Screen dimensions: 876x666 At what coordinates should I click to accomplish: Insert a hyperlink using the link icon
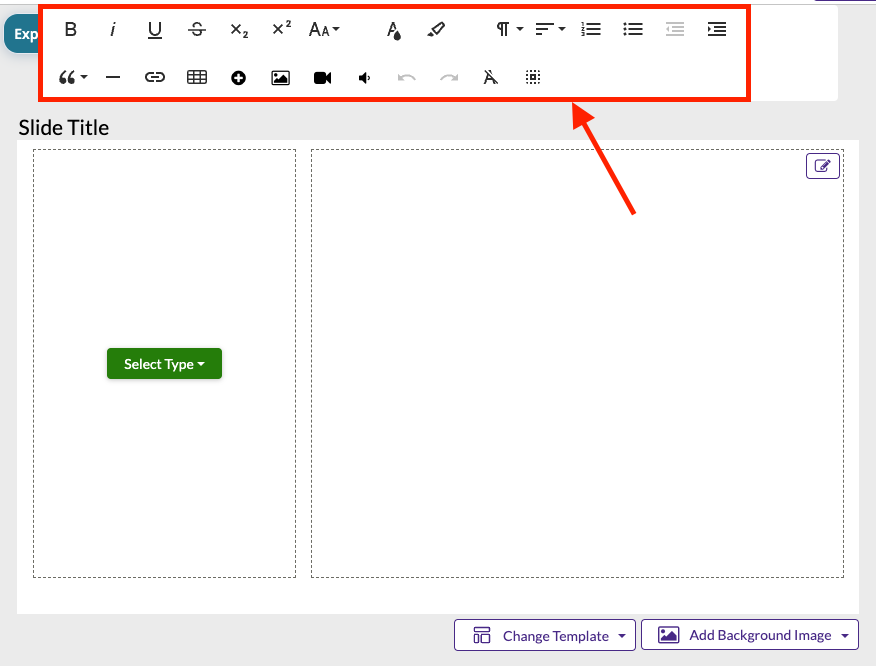(x=154, y=77)
